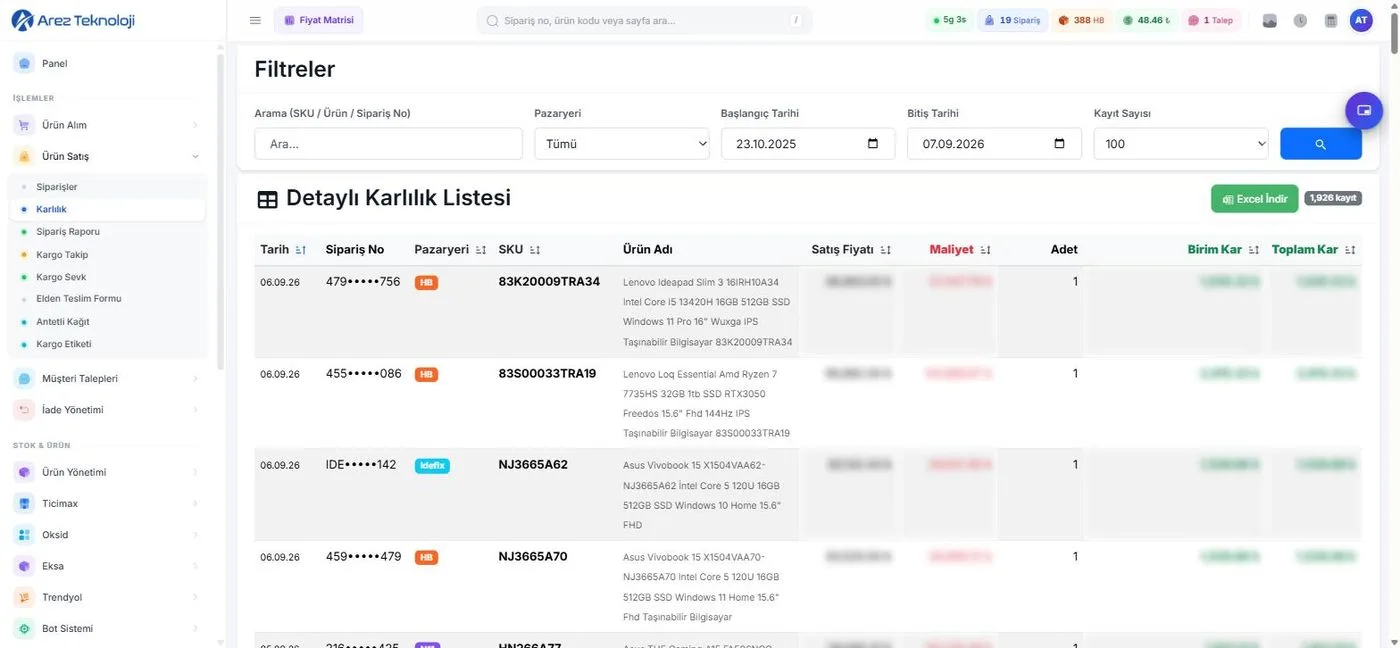
Task: Click the Fiyat Matrisi button
Action: pos(319,20)
